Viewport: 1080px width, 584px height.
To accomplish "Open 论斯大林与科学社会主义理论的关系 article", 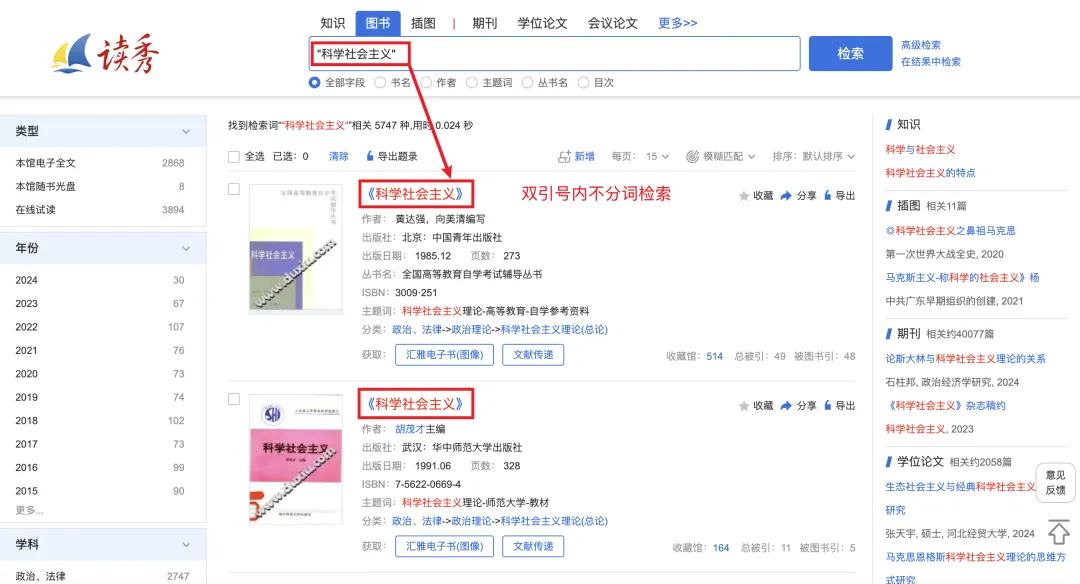I will tap(966, 359).
